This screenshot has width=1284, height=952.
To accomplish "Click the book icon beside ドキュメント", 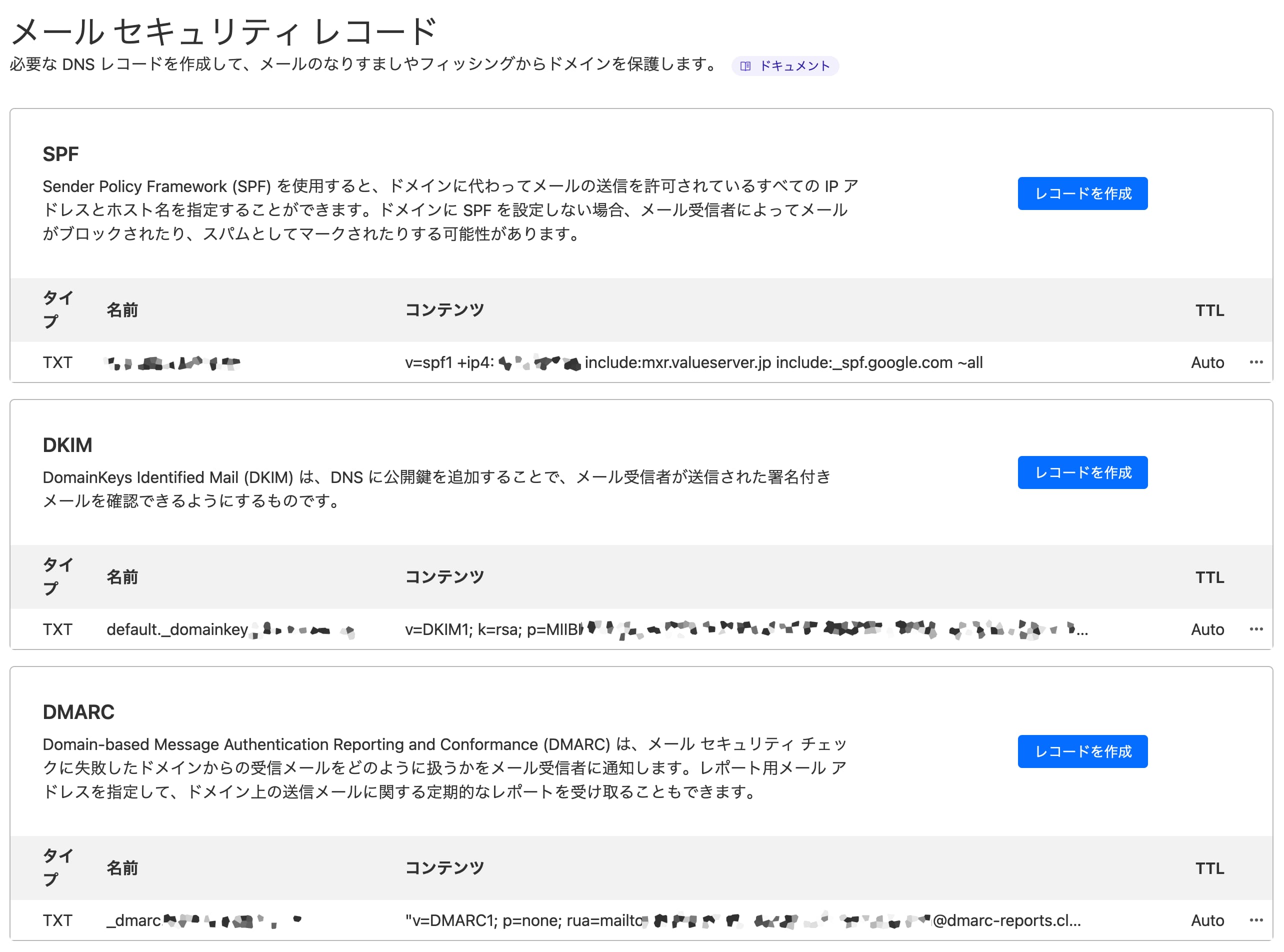I will point(745,66).
